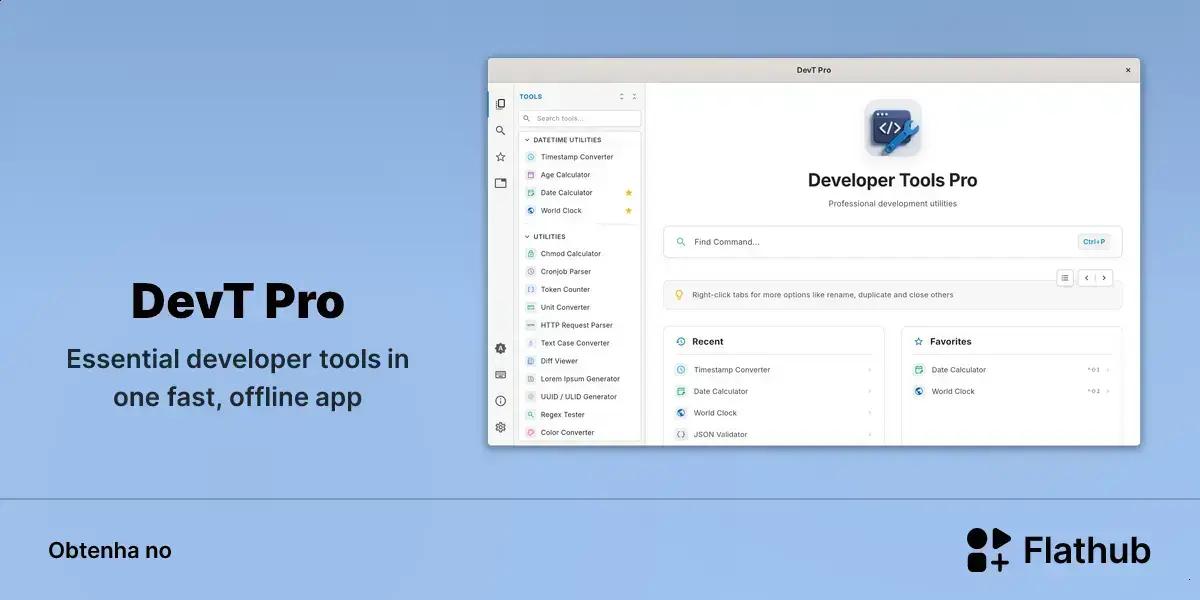Click the UUID / ULID Generator icon

531,397
